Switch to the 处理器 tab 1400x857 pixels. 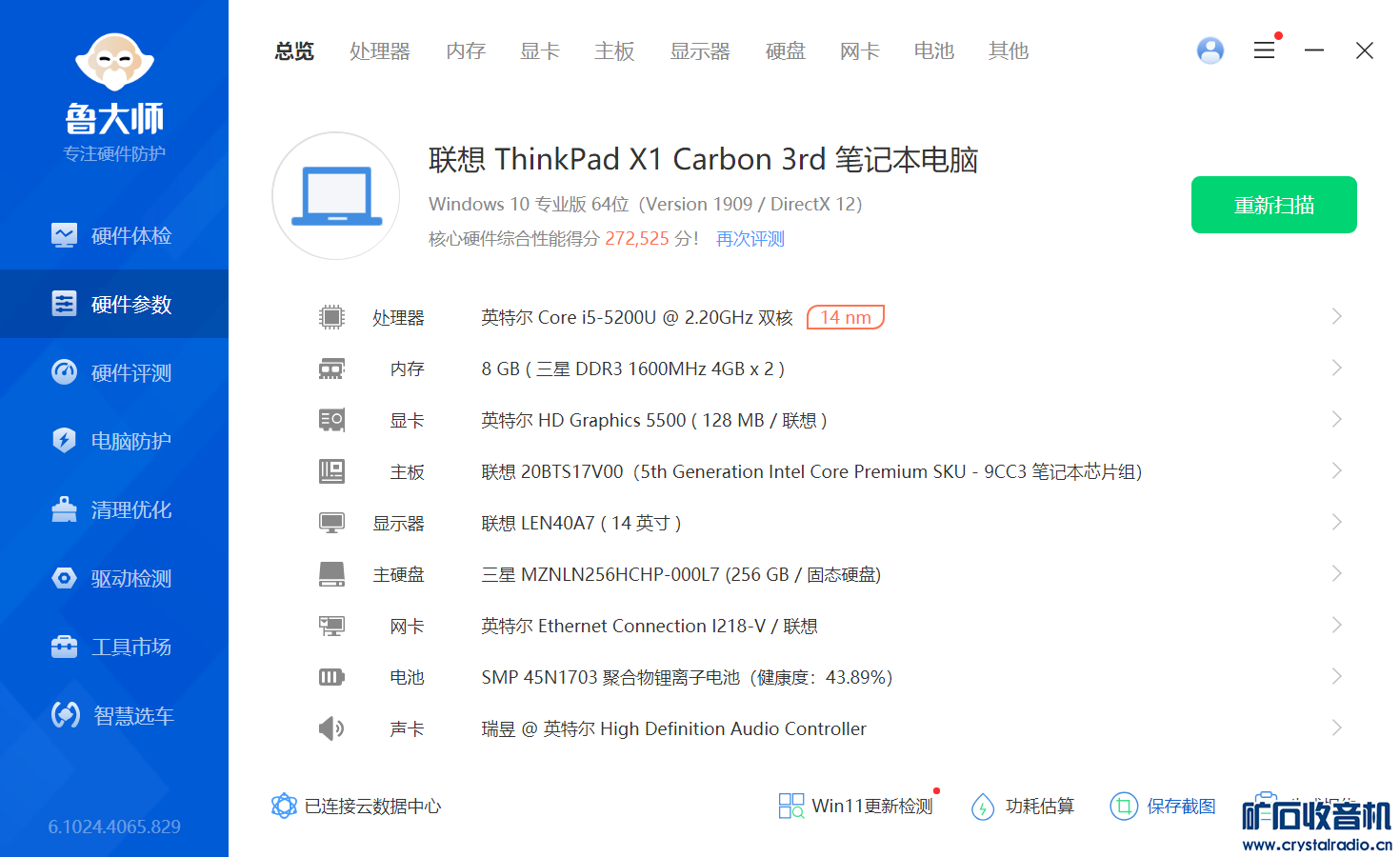380,50
